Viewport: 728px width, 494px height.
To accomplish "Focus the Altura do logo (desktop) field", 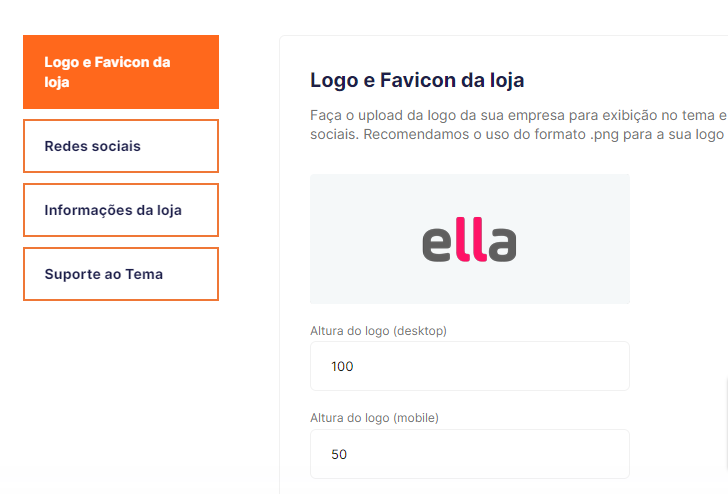I will tap(469, 366).
